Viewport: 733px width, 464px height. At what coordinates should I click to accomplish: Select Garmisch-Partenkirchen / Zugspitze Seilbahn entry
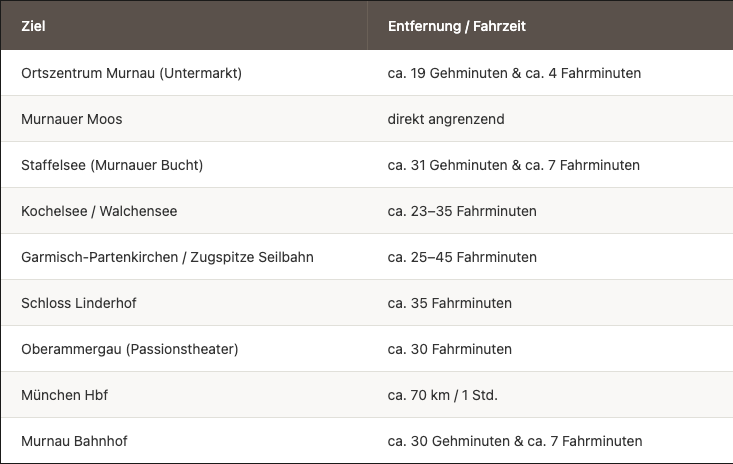[167, 257]
